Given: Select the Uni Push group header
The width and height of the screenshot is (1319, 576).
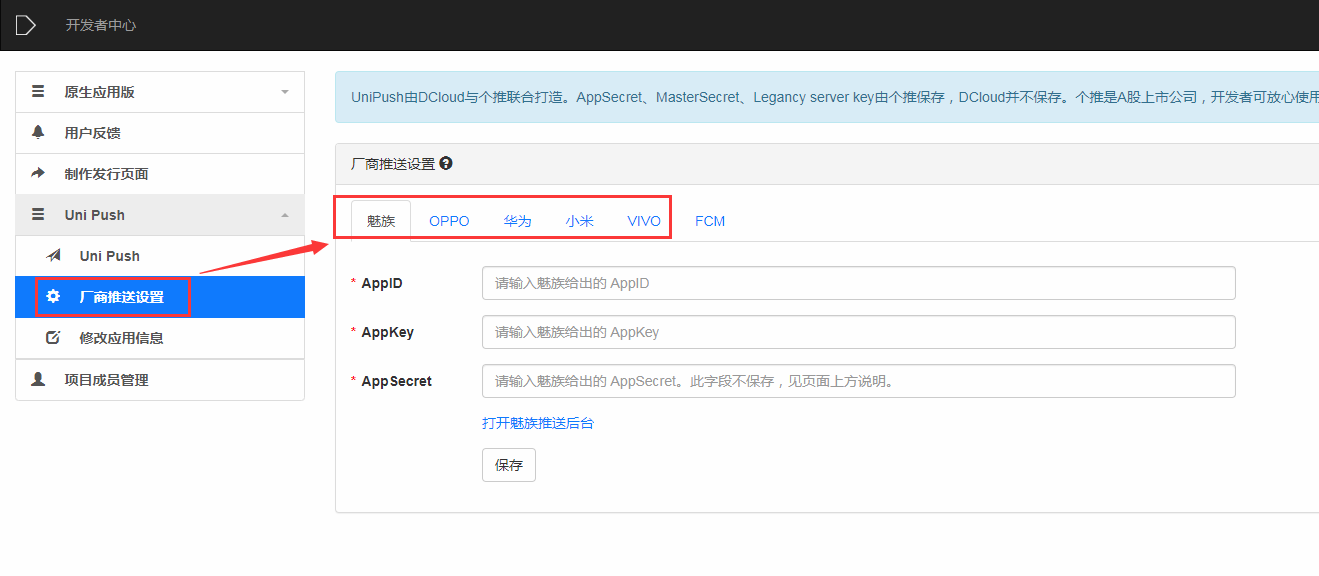Looking at the screenshot, I should (160, 215).
